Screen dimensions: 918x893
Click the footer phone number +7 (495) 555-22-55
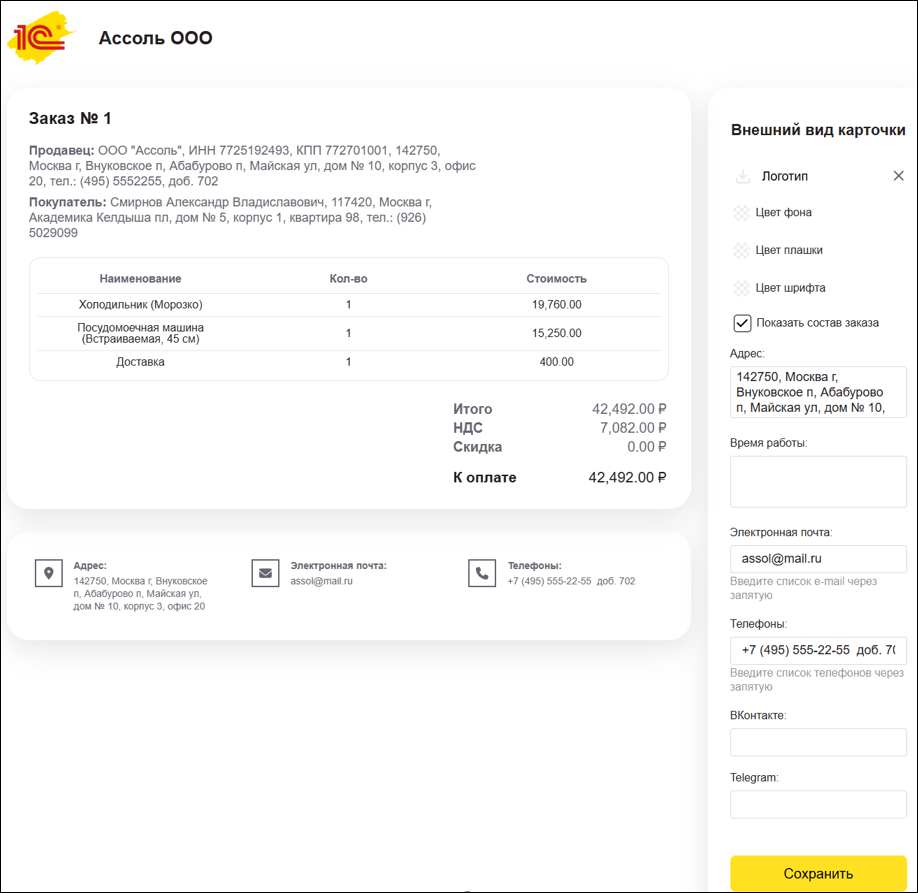click(x=549, y=581)
